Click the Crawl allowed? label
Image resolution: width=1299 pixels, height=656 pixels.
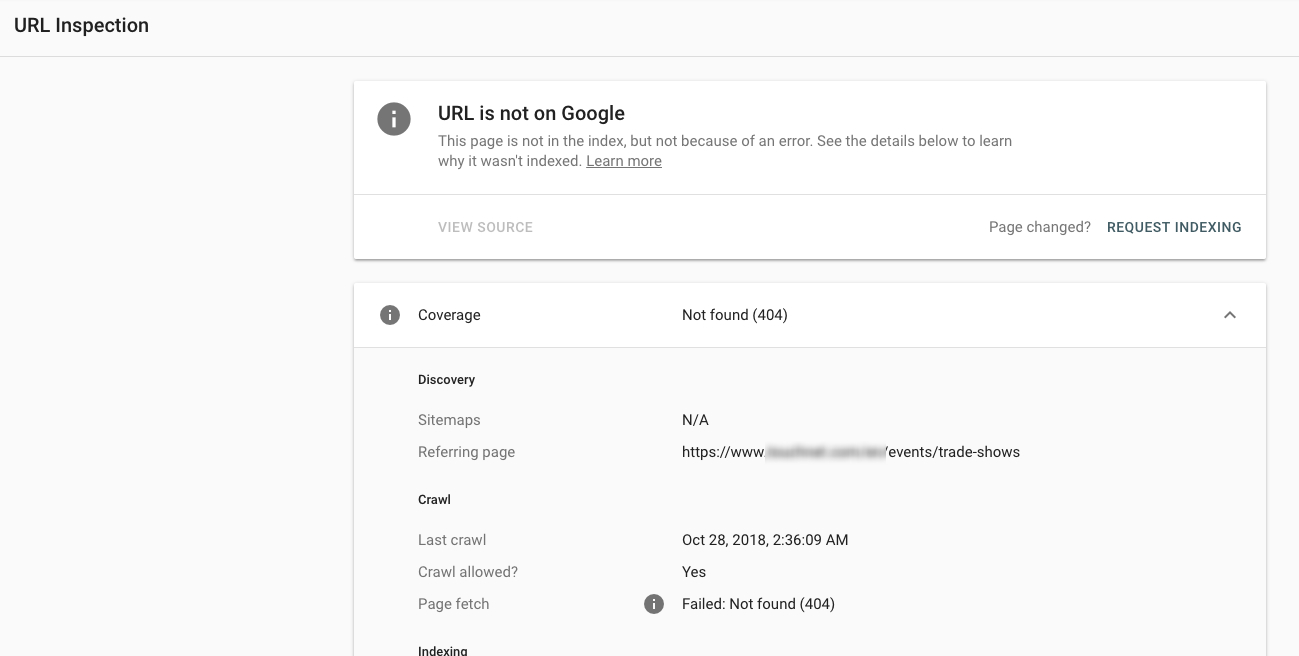[468, 572]
